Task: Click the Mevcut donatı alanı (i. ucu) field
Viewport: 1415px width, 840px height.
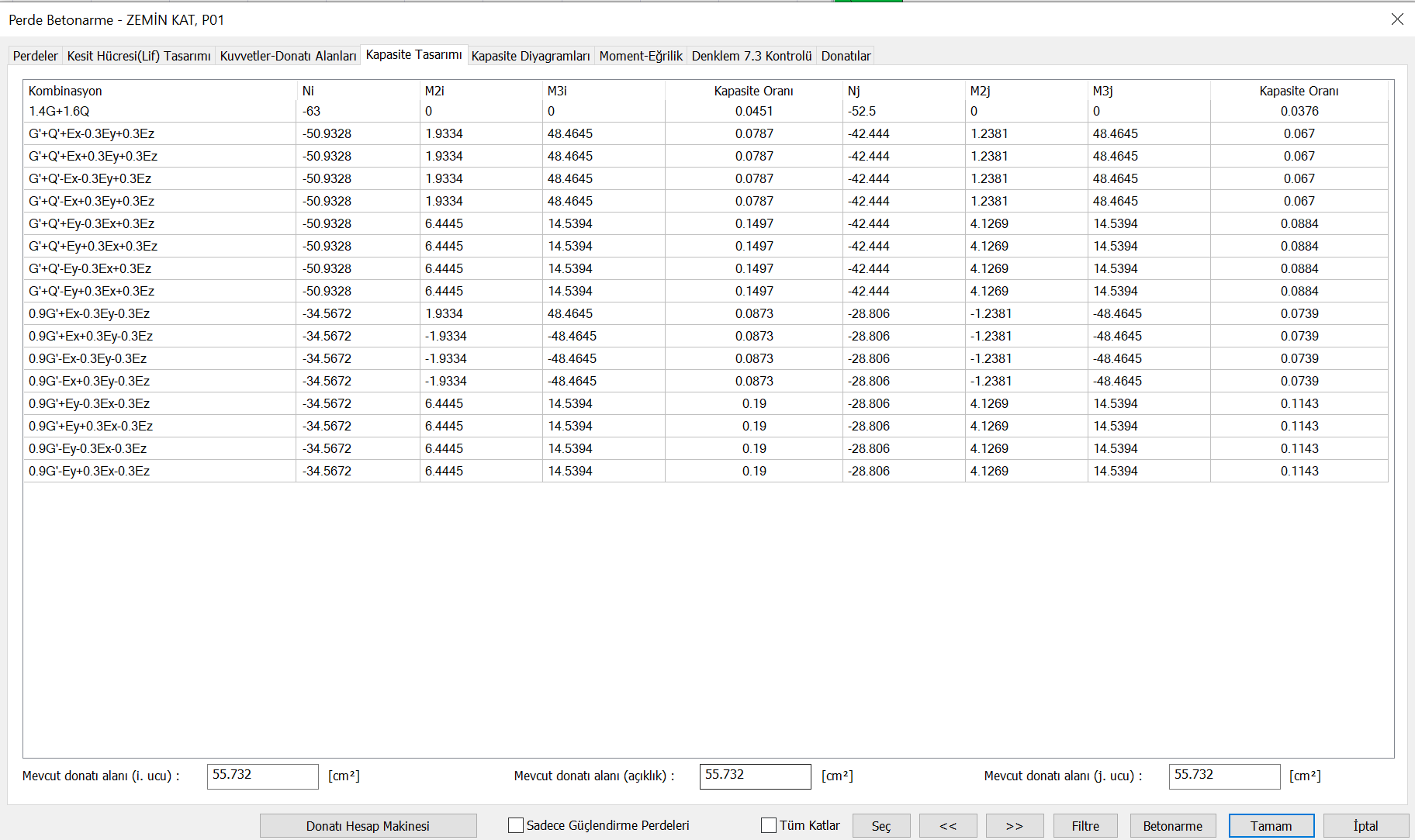Action: pos(262,776)
